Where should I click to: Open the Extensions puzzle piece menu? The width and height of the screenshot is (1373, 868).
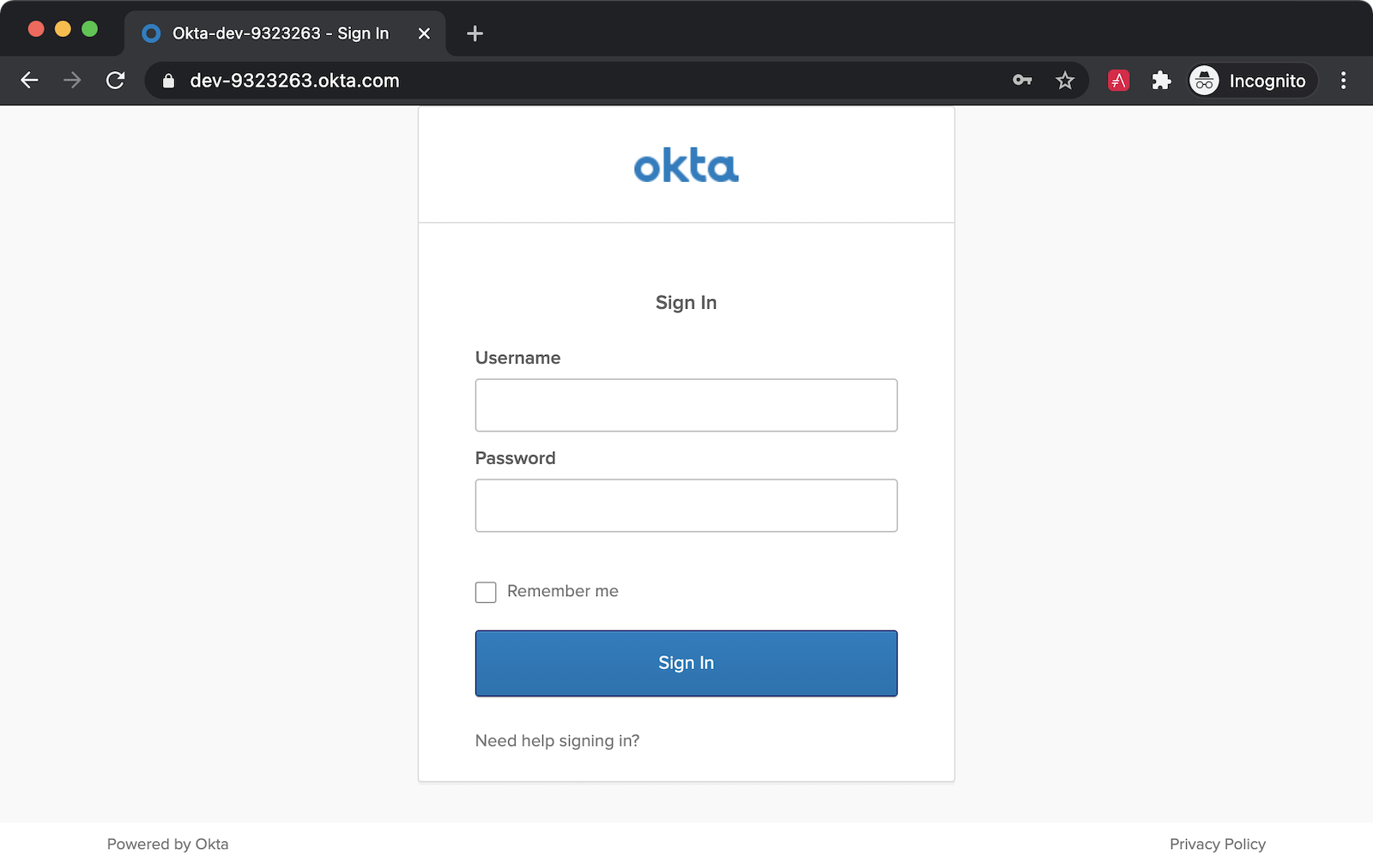(1161, 81)
